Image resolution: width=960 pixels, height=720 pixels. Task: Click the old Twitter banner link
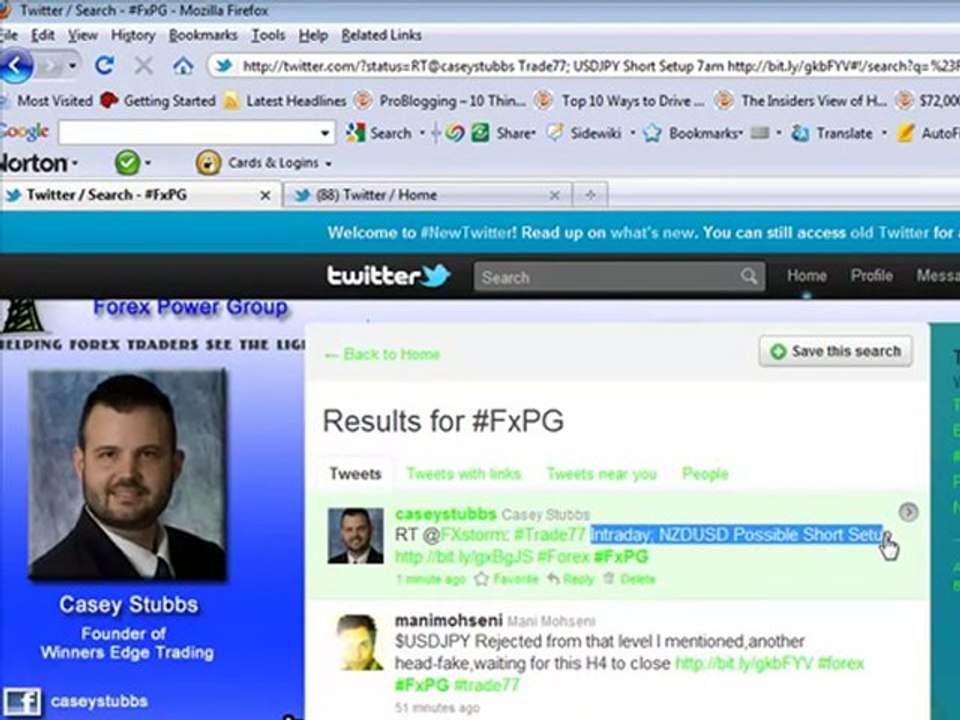tap(889, 233)
